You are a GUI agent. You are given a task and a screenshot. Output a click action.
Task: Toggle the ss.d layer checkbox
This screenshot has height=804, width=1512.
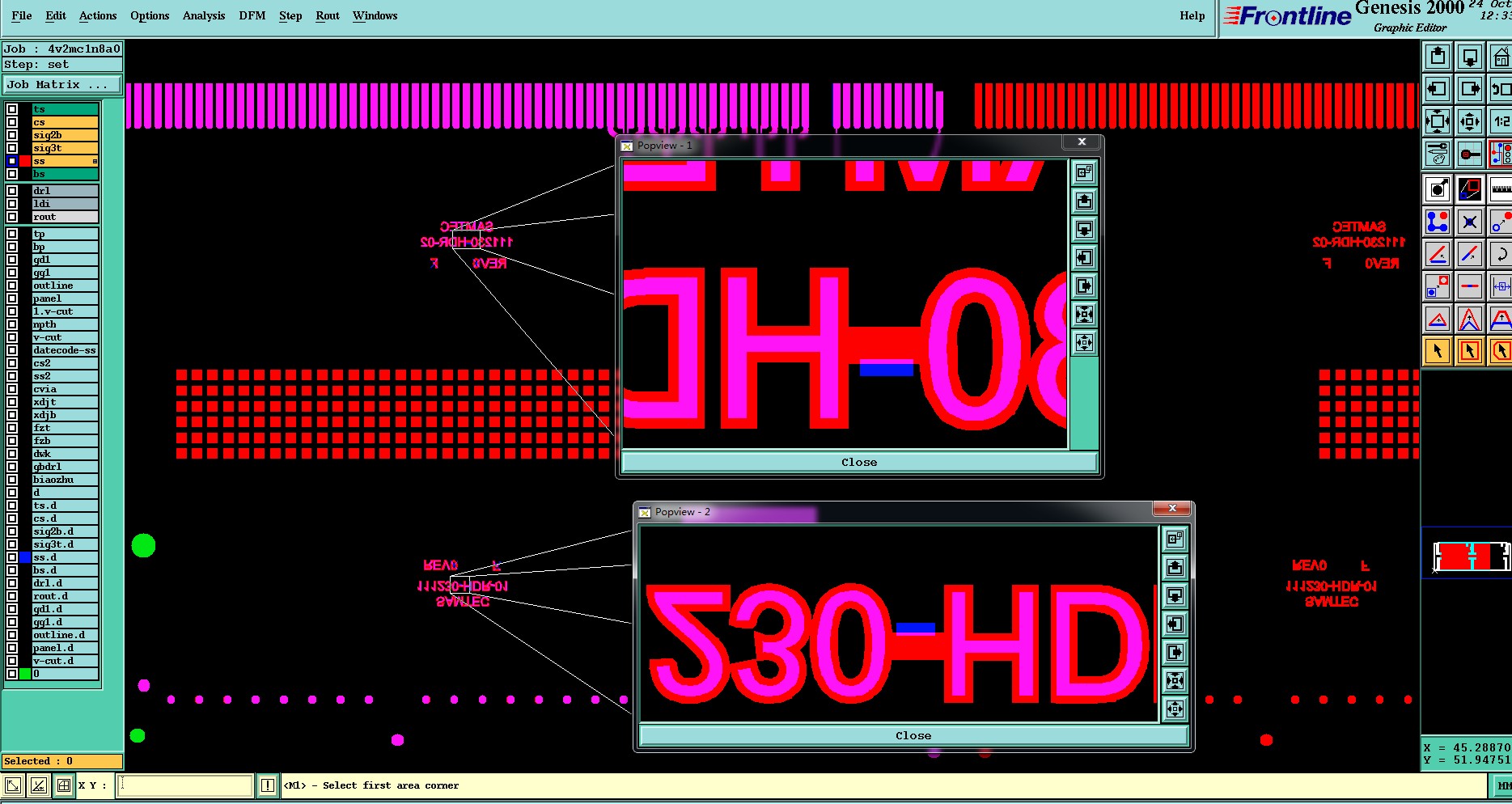[x=12, y=557]
